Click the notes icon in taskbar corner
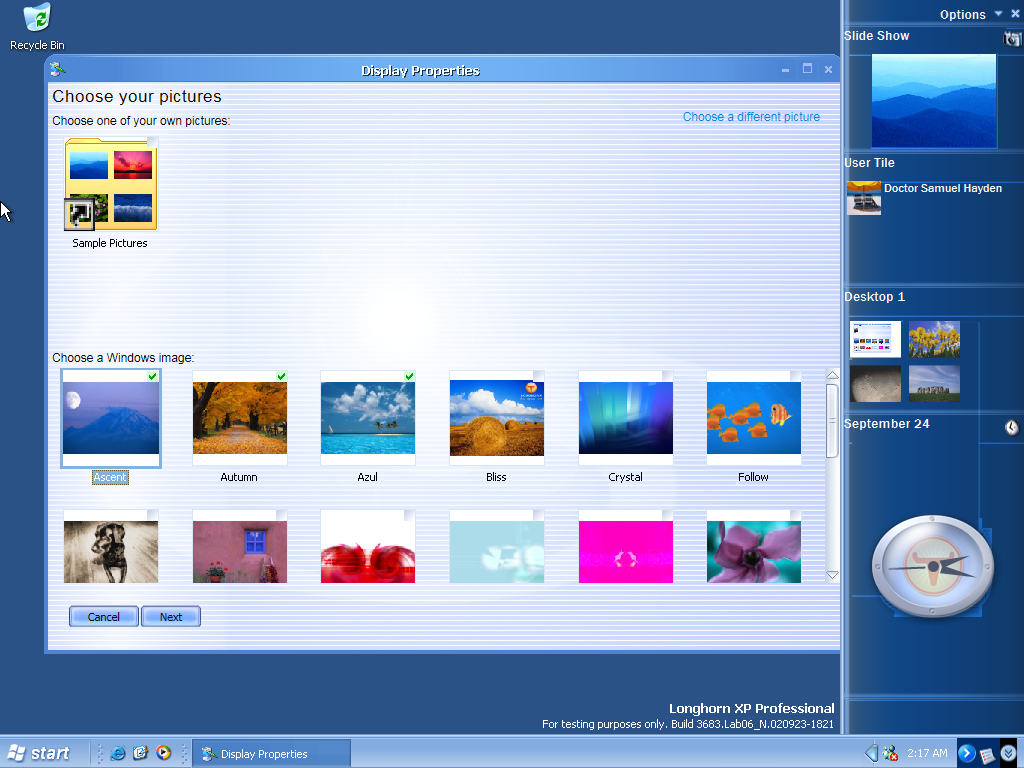 [x=987, y=754]
